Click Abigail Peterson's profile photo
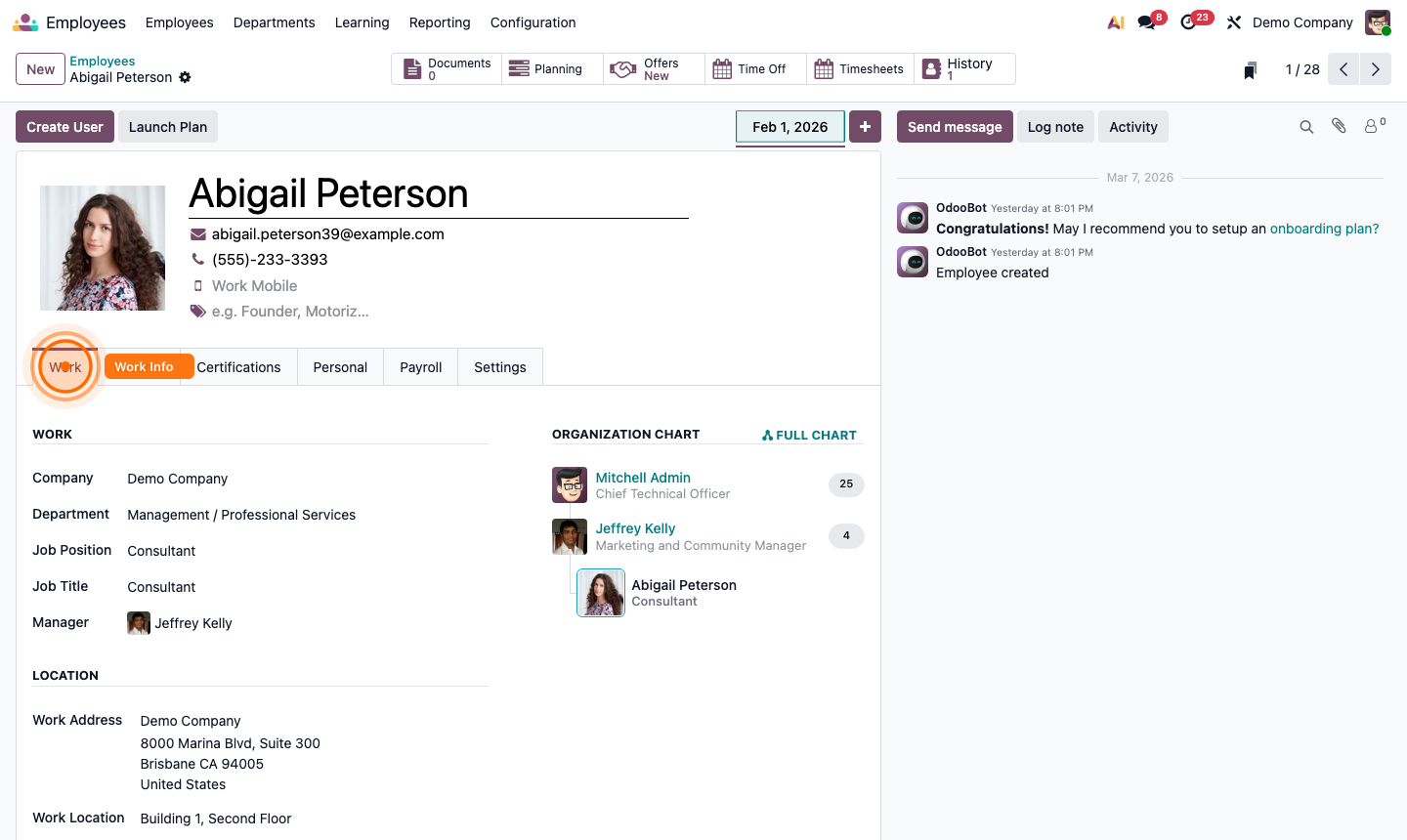 point(103,247)
